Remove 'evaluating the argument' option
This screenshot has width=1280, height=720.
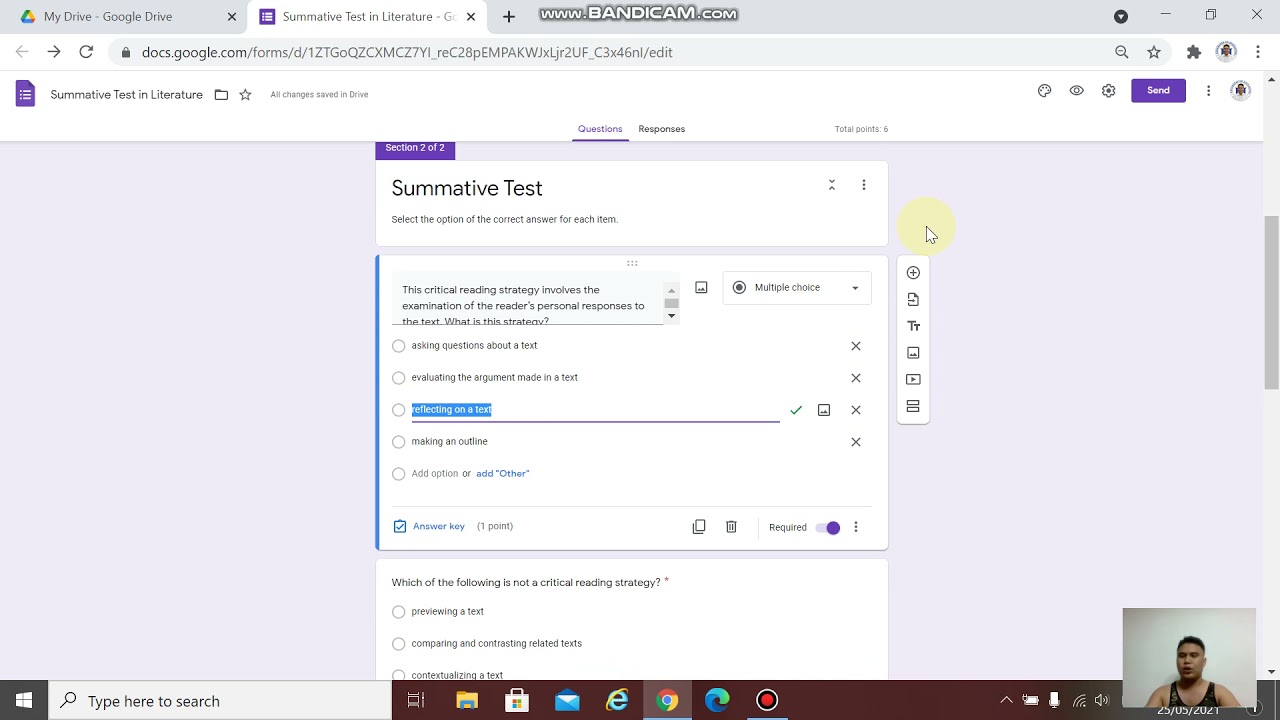point(855,378)
